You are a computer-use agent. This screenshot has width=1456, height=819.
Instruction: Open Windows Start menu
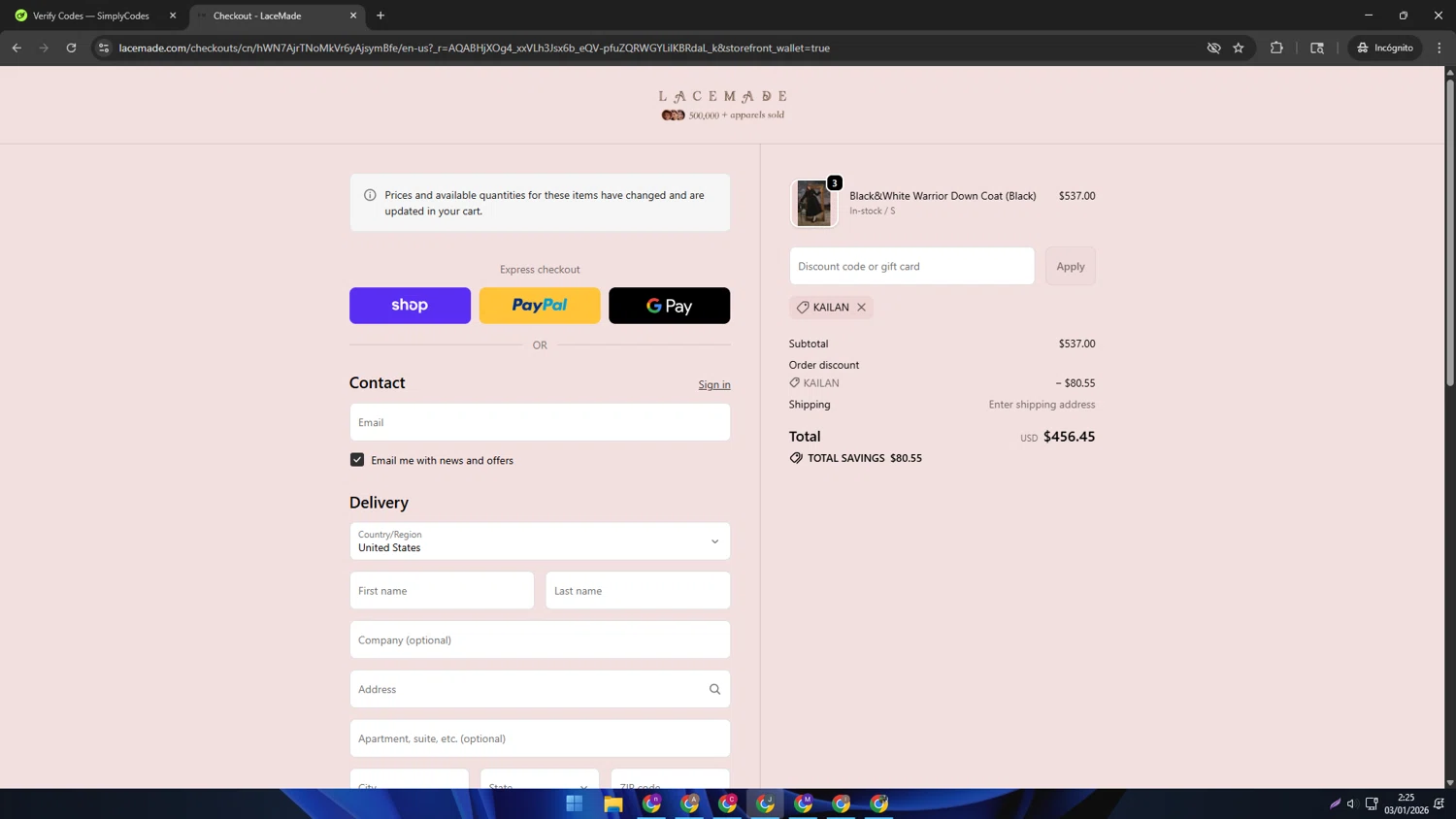click(575, 803)
